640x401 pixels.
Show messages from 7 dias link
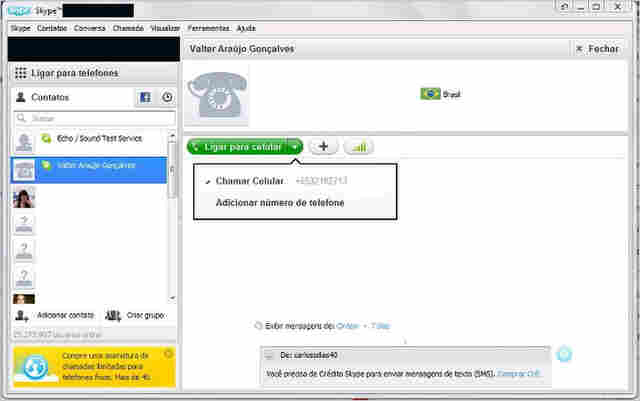[380, 326]
